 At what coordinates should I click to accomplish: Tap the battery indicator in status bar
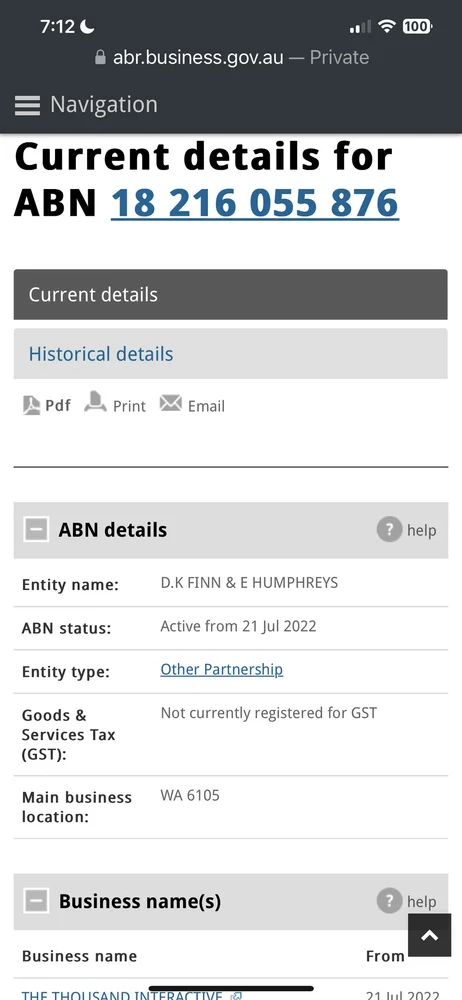(417, 27)
